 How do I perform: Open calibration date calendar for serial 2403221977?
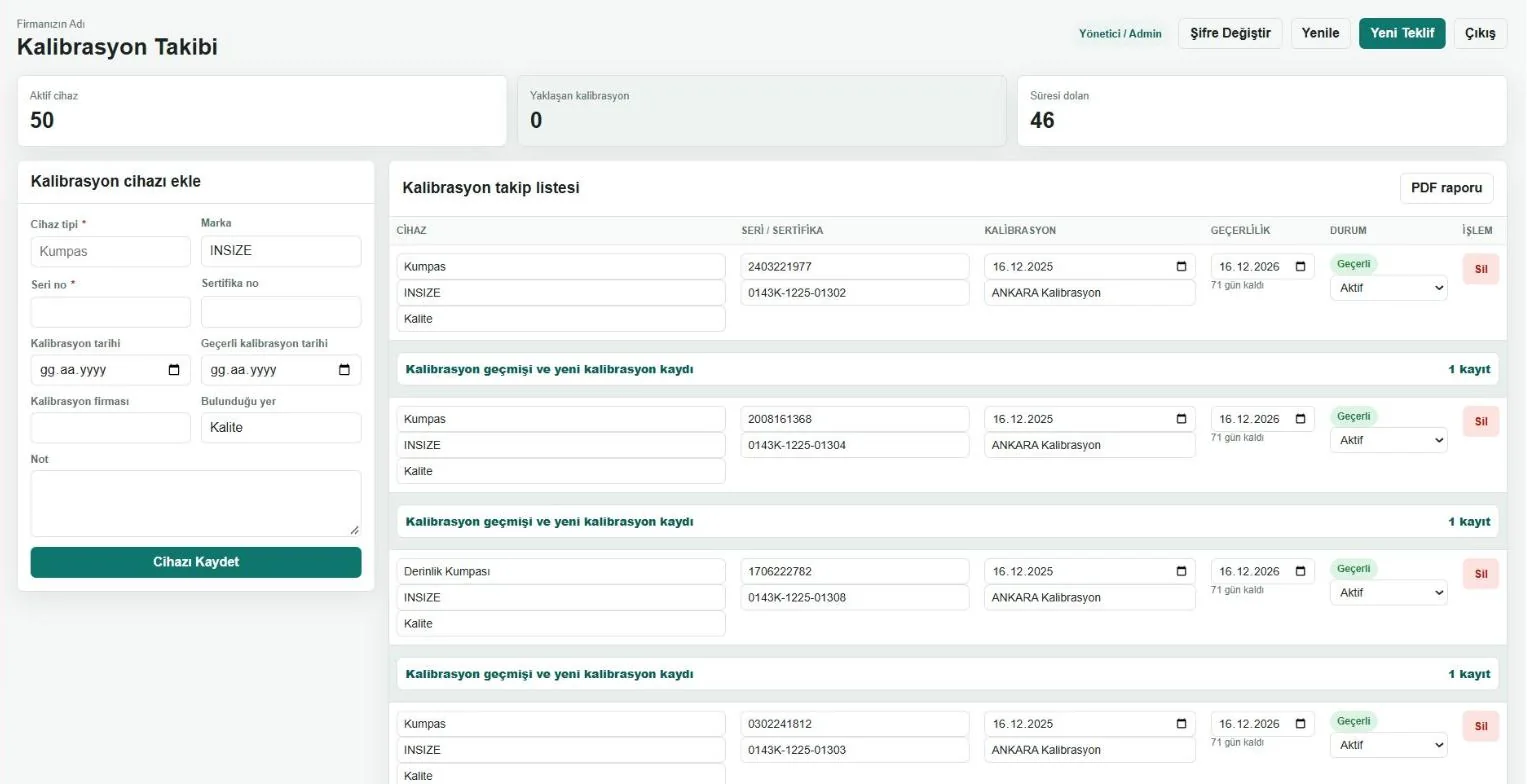pyautogui.click(x=1181, y=267)
